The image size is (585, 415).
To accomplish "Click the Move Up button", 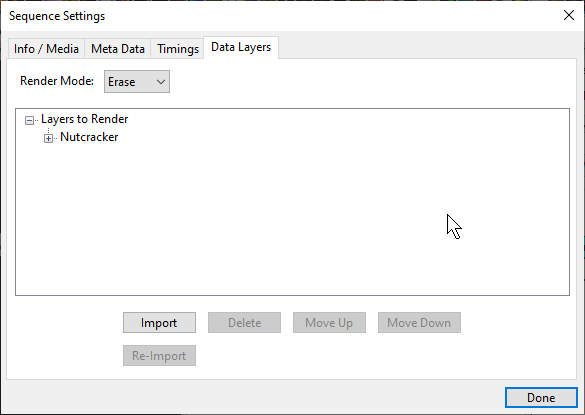I will (x=329, y=322).
